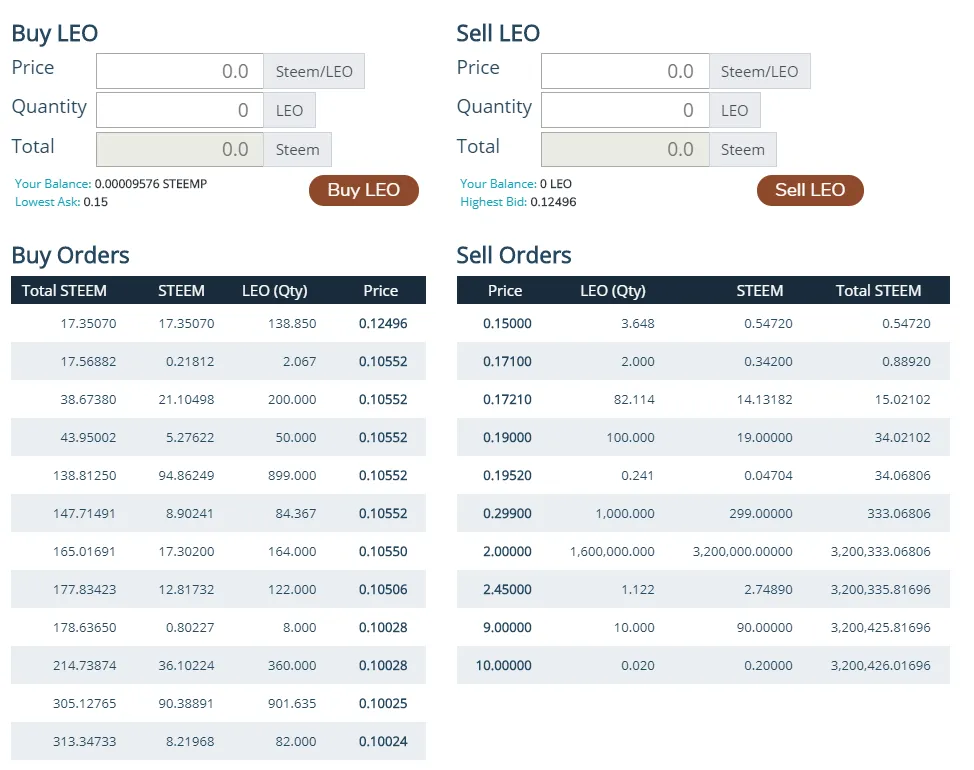Select sell order price 9.00000
Screen dimensions: 974x770
507,627
